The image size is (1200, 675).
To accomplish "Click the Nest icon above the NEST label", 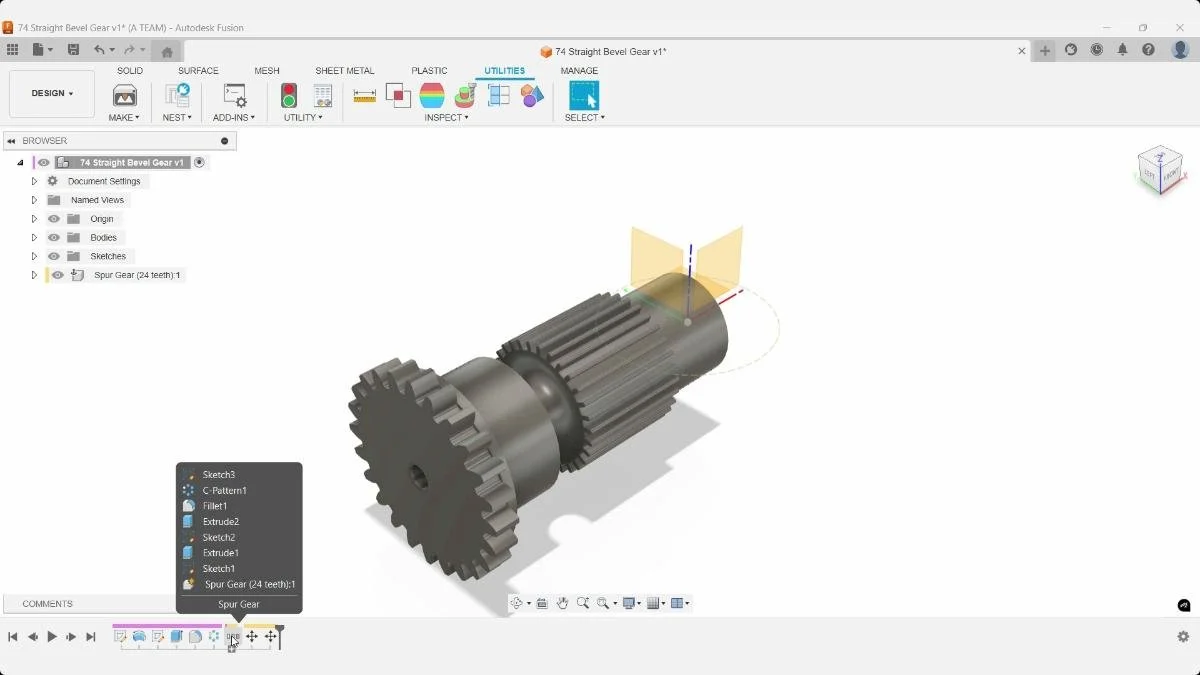I will 177,95.
